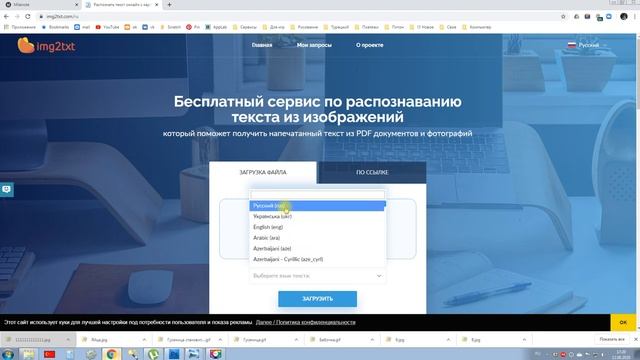Choose English (eng) in the language list
This screenshot has width=640, height=360.
point(317,227)
